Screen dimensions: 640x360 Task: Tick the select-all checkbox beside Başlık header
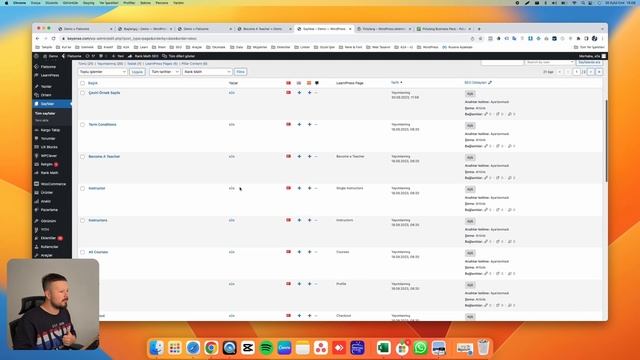82,83
